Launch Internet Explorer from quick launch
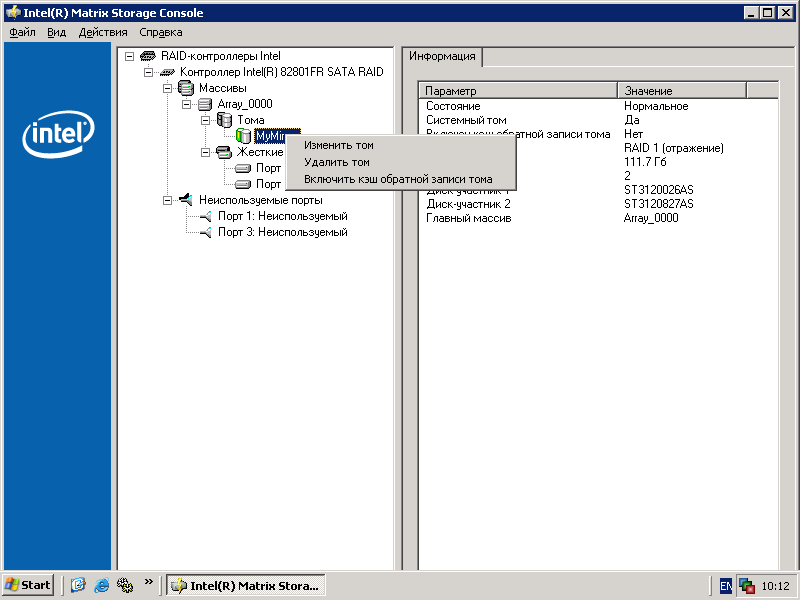Image resolution: width=800 pixels, height=600 pixels. point(102,585)
